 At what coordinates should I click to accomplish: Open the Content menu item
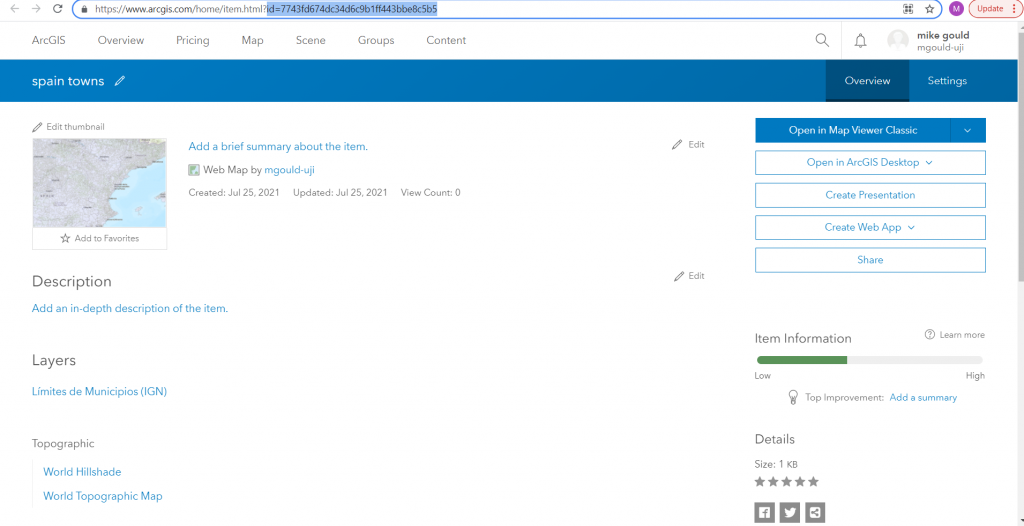(446, 41)
